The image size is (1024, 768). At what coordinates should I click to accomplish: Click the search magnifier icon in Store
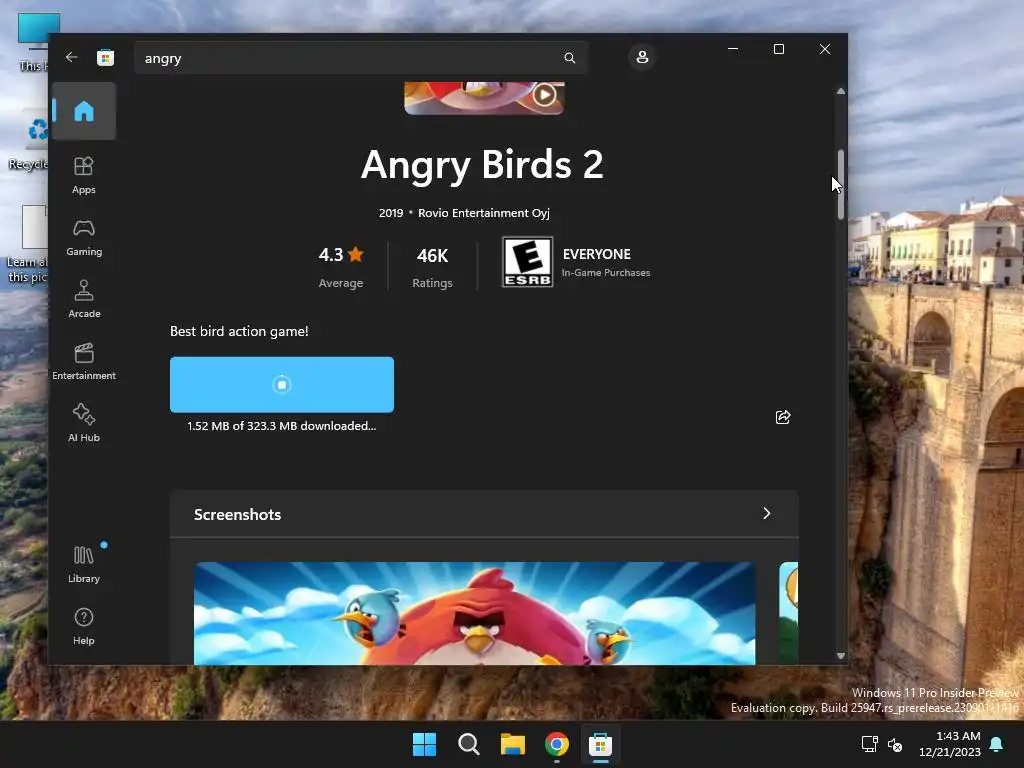pos(569,58)
